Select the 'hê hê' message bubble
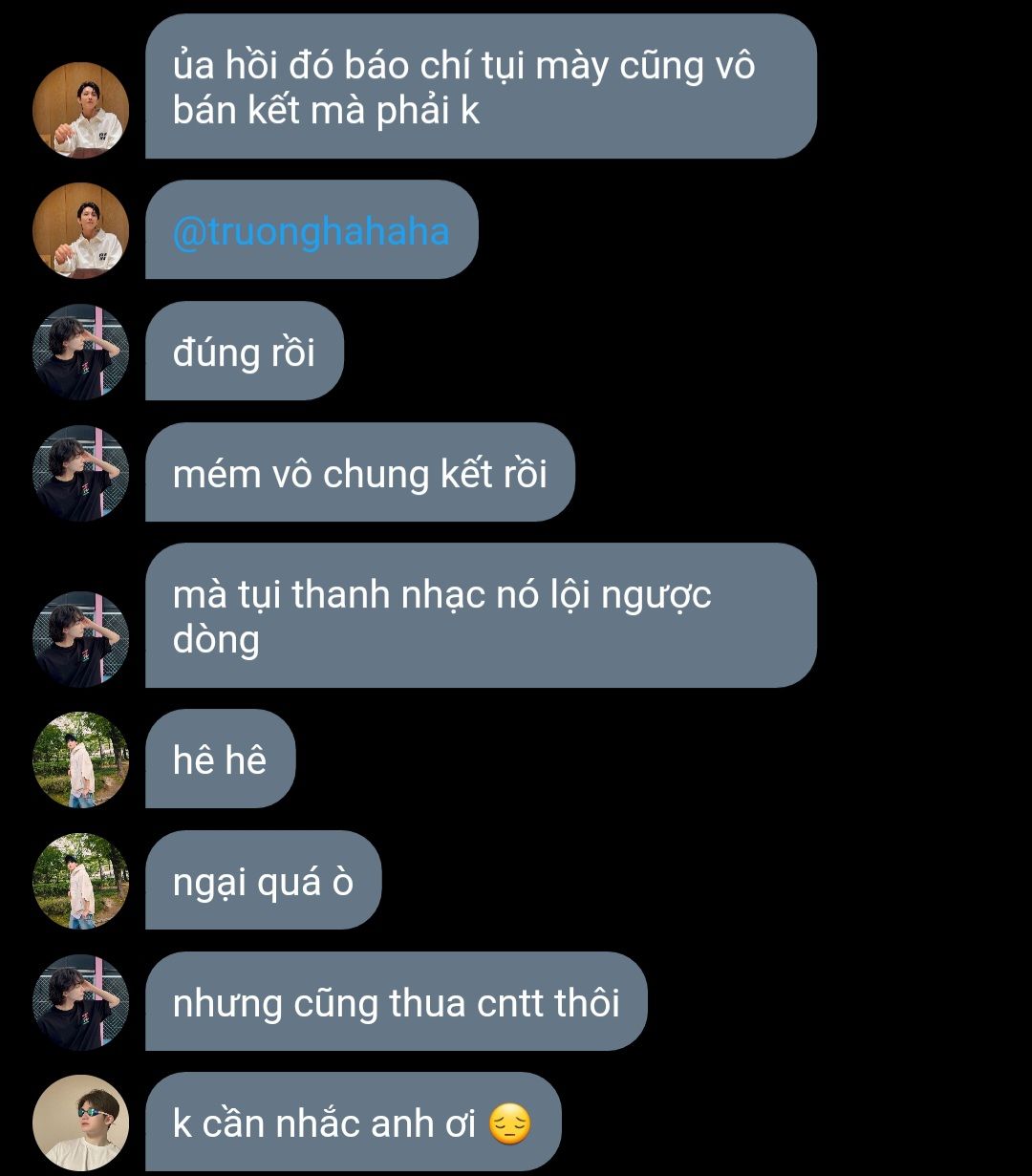 tap(220, 759)
